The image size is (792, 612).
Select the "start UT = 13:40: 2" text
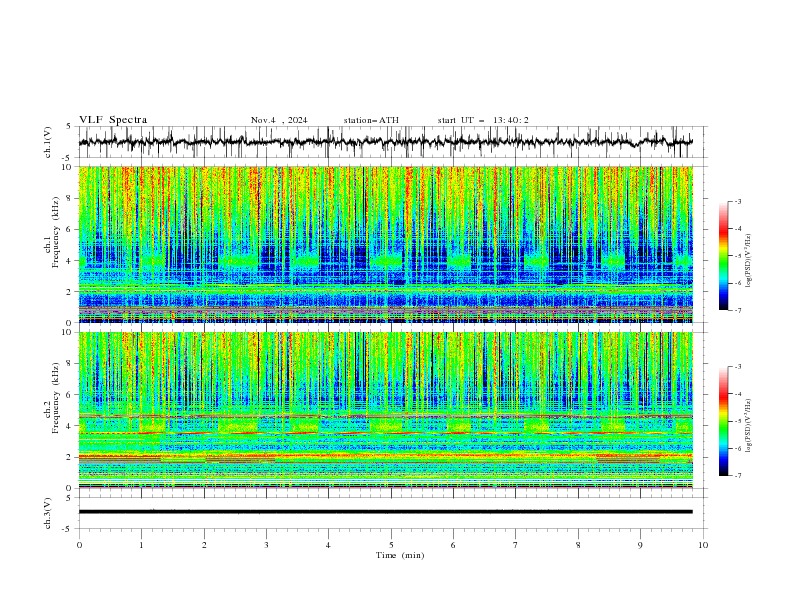483,120
